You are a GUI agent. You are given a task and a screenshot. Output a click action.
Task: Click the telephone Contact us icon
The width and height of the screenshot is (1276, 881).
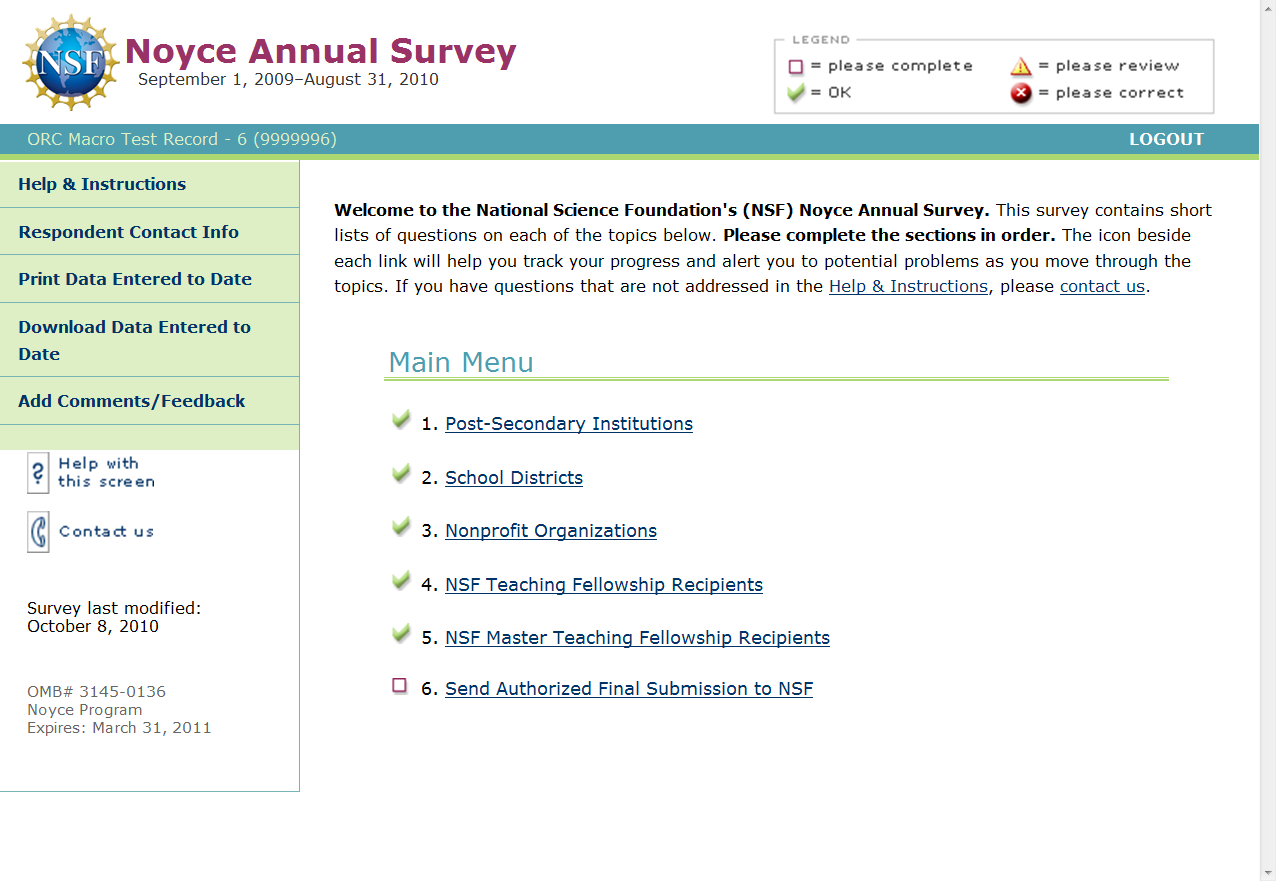38,532
